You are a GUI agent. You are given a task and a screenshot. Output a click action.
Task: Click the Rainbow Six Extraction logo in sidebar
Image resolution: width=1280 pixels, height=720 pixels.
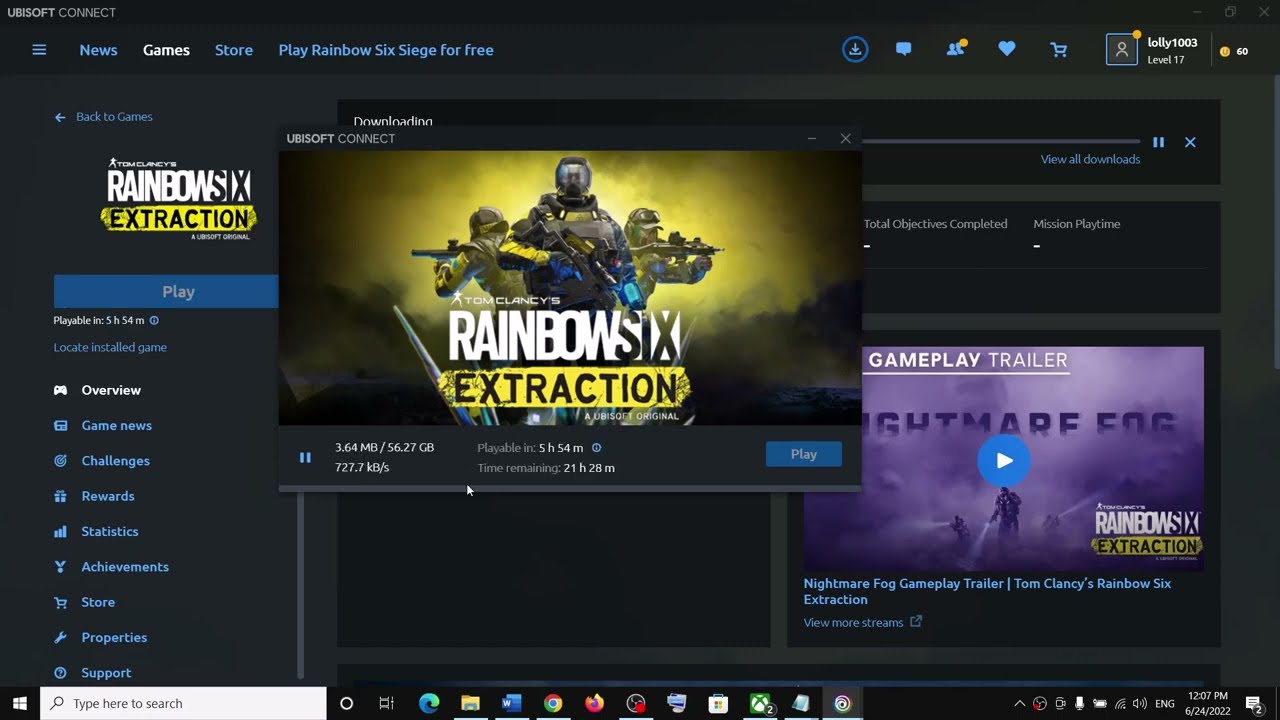click(178, 198)
